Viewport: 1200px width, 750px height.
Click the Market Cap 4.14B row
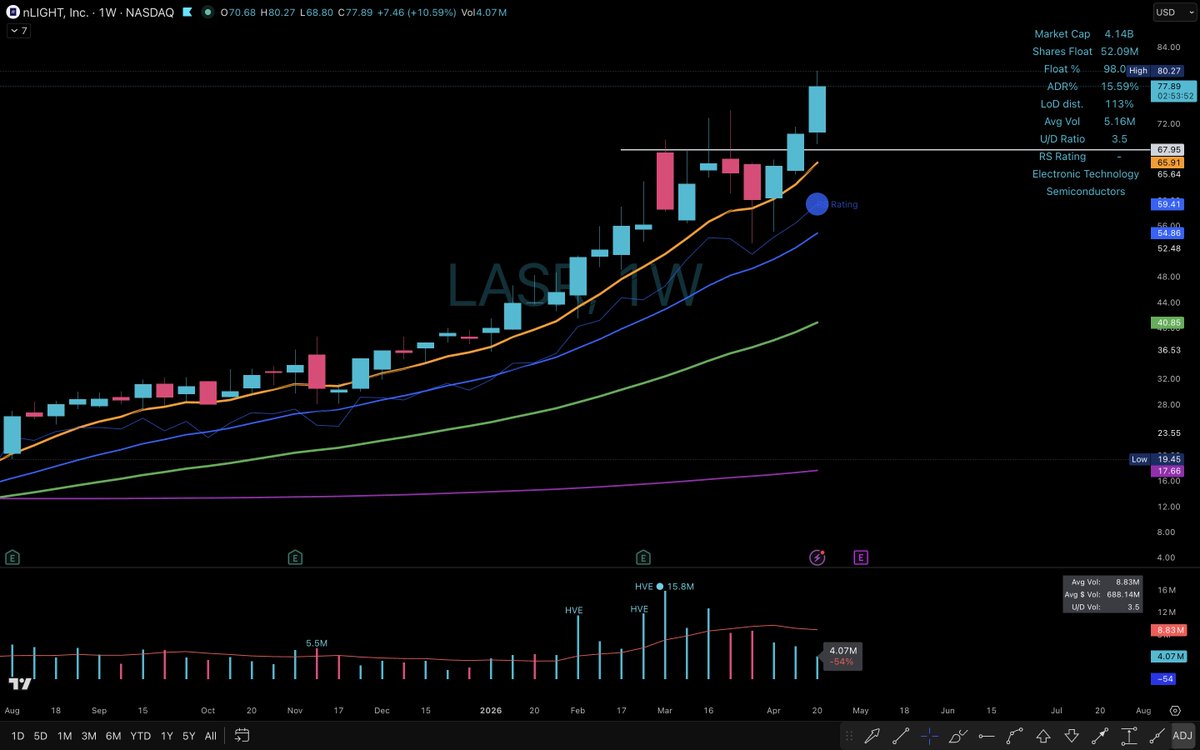1084,34
